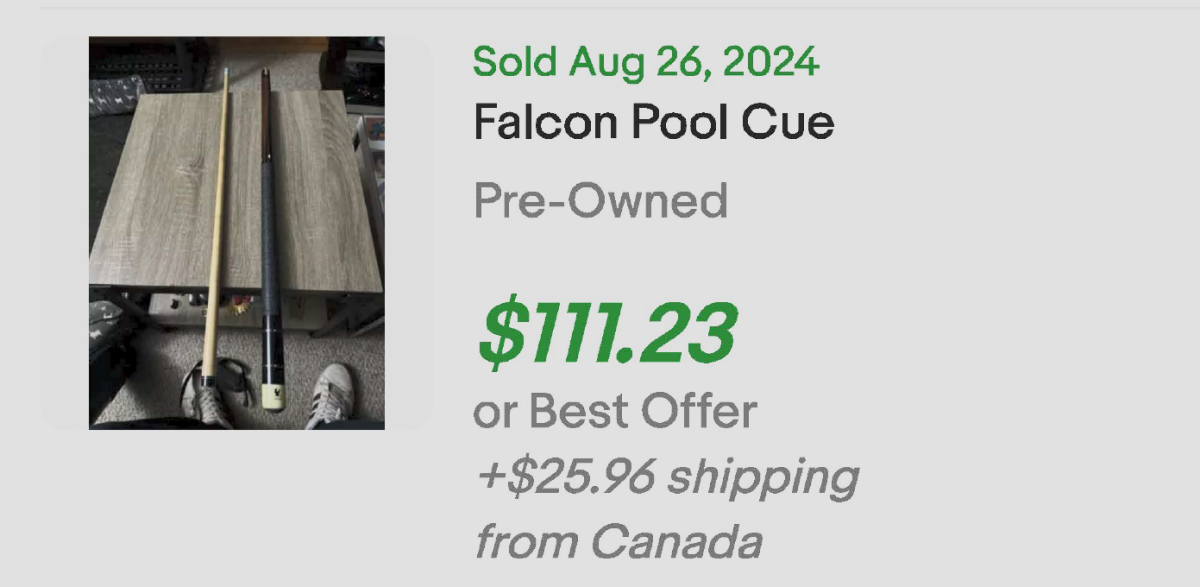Select the Pre-Owned condition text

[x=600, y=201]
